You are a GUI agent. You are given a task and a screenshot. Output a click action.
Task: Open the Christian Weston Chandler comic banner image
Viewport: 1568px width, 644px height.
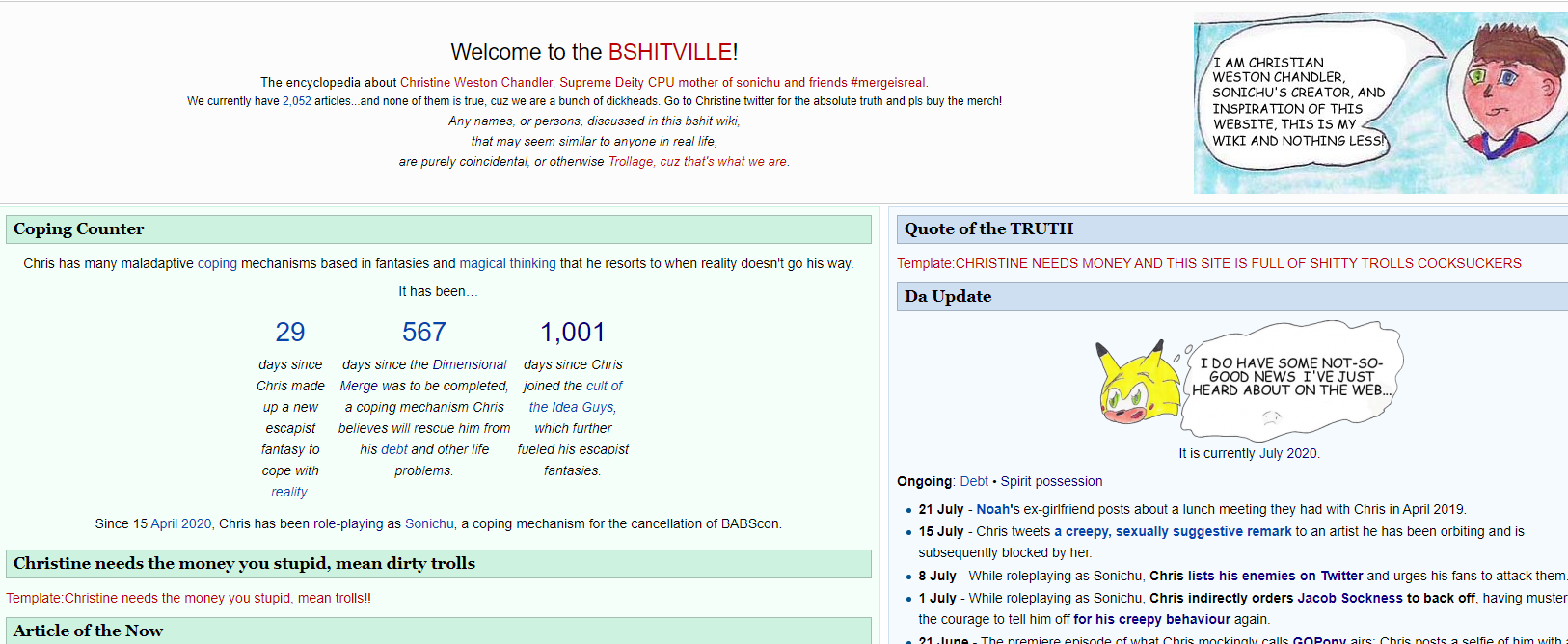[1380, 102]
